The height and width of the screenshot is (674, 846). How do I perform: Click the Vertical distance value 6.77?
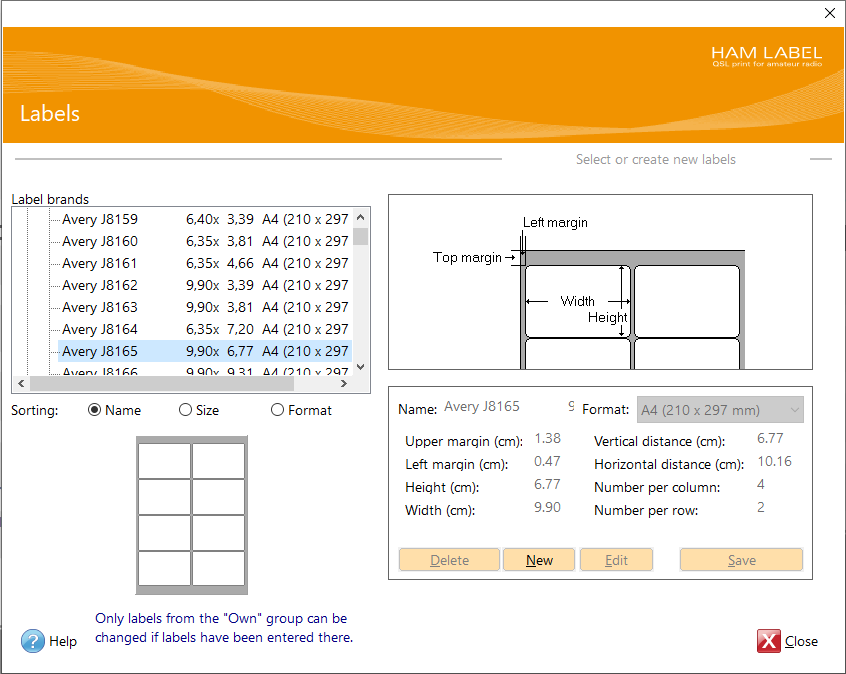(x=770, y=438)
